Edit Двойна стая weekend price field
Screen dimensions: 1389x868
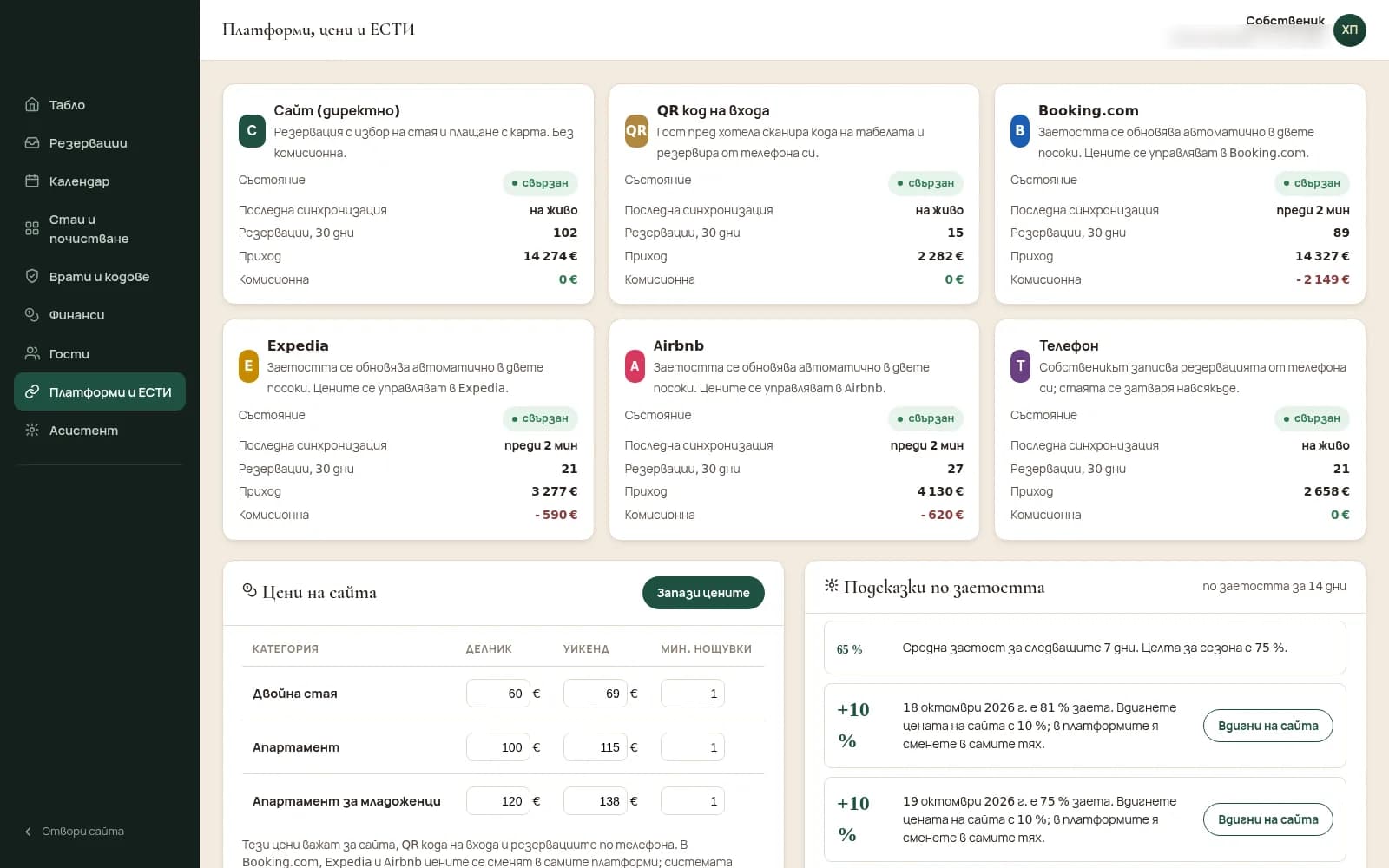click(x=596, y=694)
